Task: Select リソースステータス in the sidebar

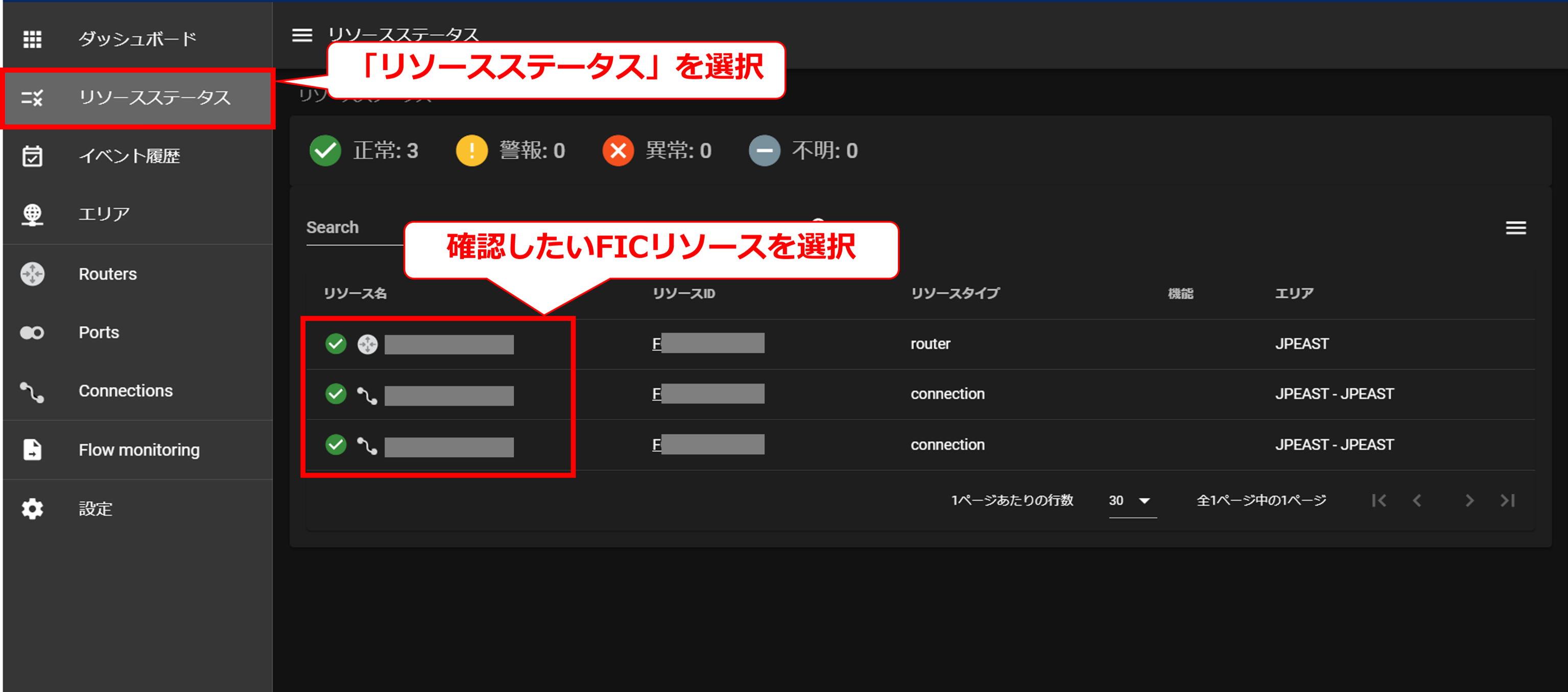Action: (x=155, y=98)
